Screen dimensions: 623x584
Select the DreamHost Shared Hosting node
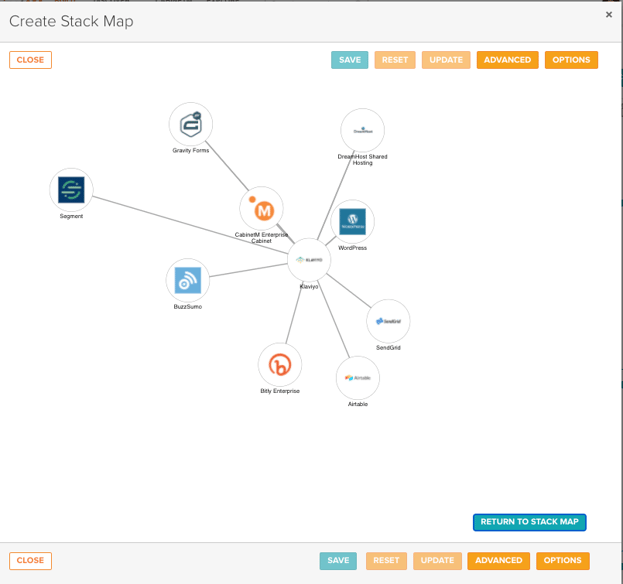click(x=362, y=130)
